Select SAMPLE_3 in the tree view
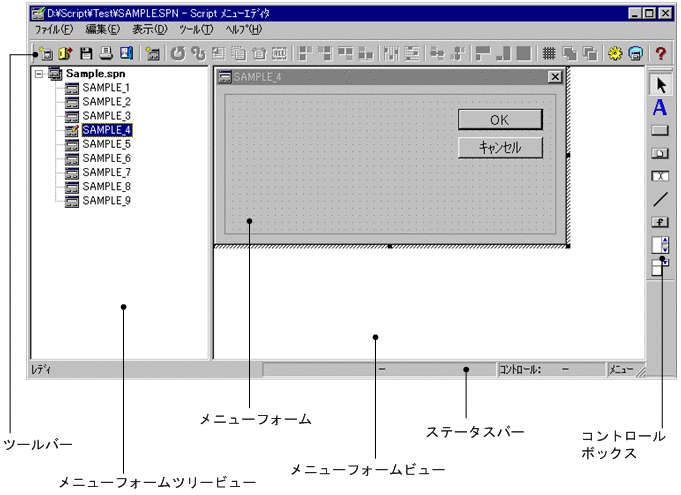The width and height of the screenshot is (681, 495). [x=106, y=116]
